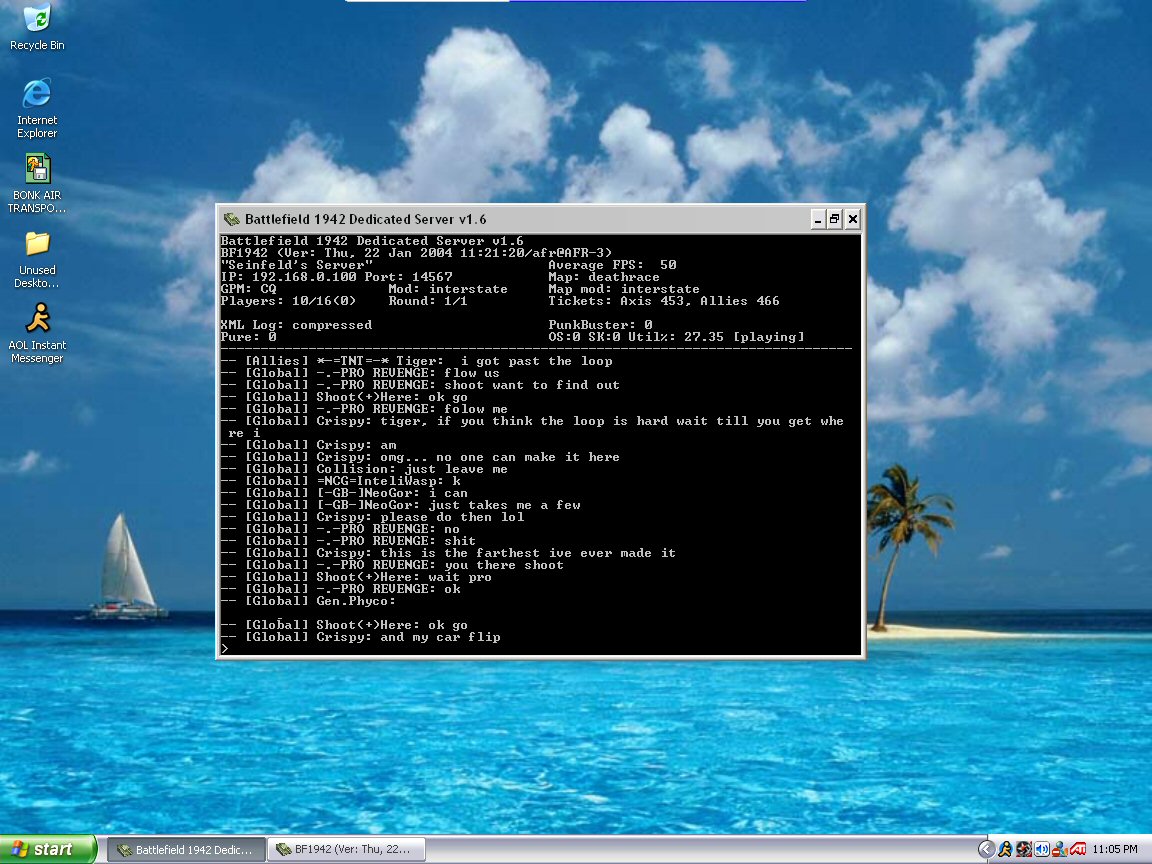The width and height of the screenshot is (1152, 864).
Task: Click chat line "omg... no one can make it here"
Action: (x=420, y=457)
